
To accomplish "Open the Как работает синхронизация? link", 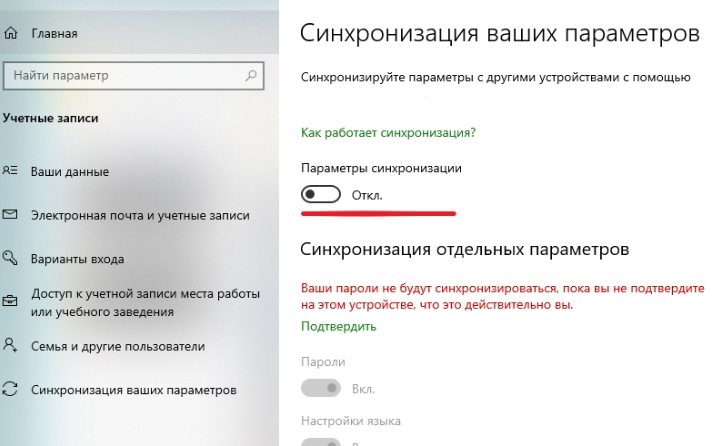I will (x=388, y=132).
